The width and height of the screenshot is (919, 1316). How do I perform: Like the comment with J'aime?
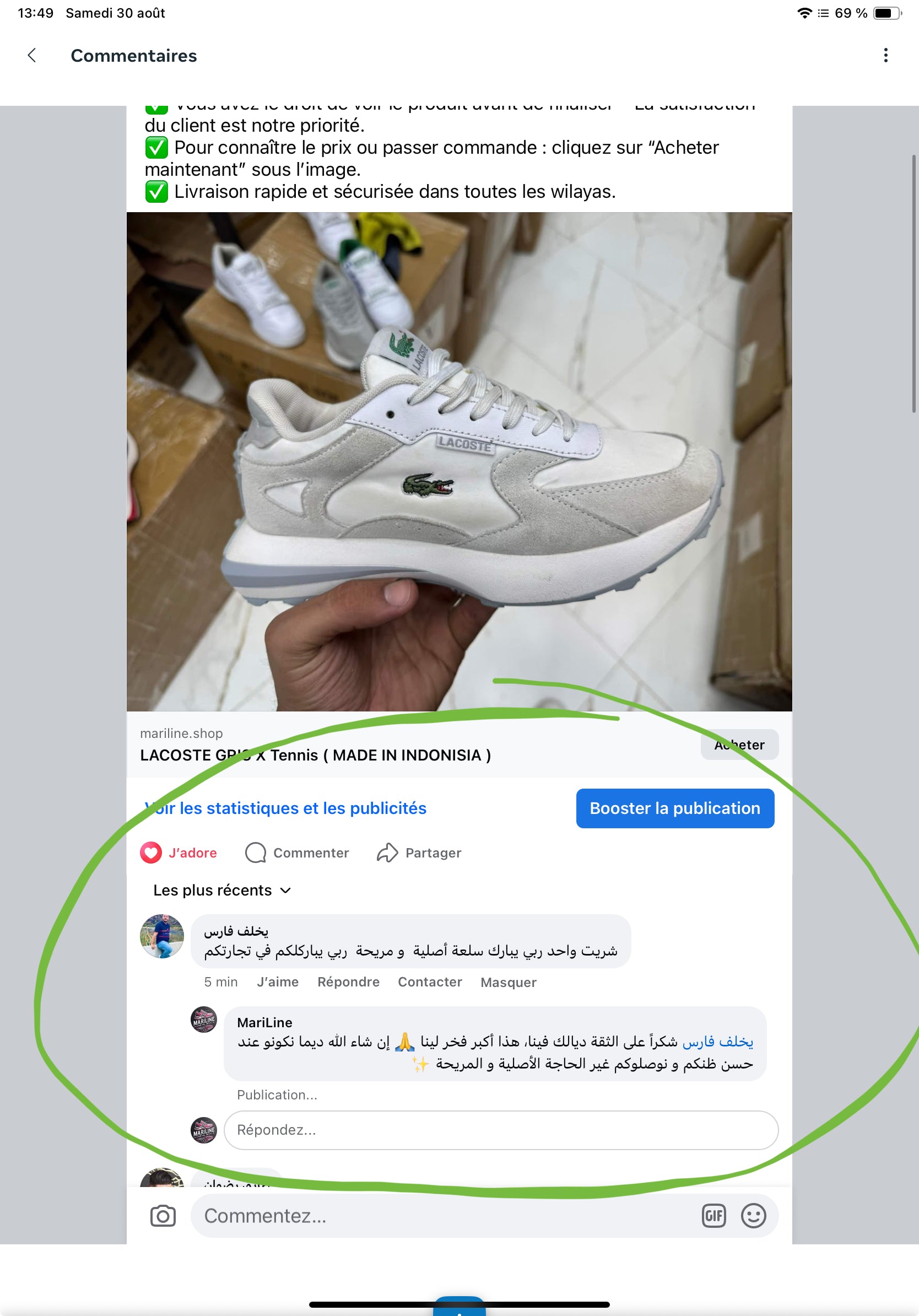click(x=278, y=982)
